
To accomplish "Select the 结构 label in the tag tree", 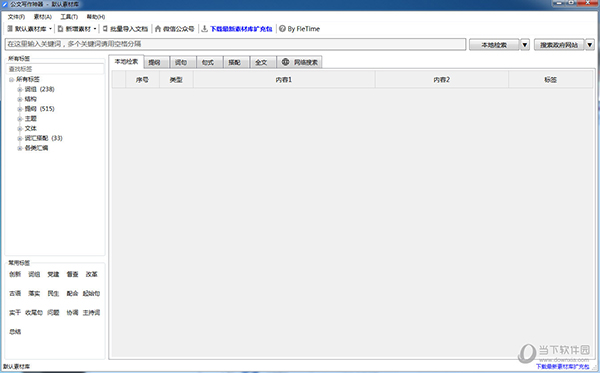I will (x=31, y=99).
